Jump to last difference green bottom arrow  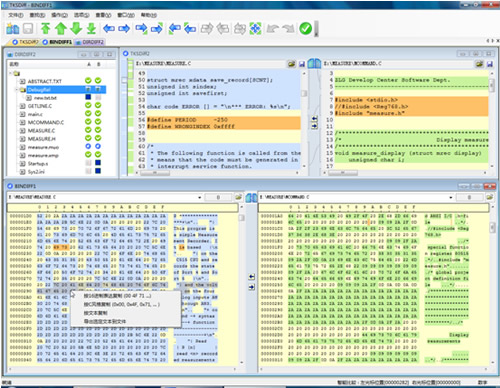(91, 29)
